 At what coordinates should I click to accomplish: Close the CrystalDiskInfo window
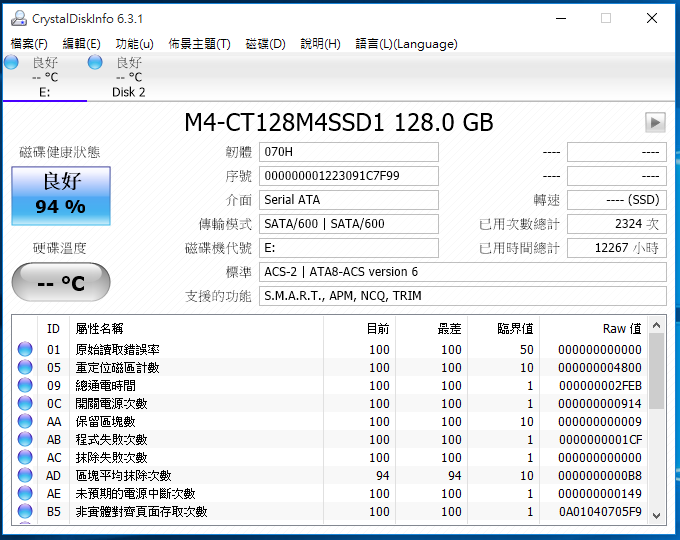pyautogui.click(x=652, y=18)
